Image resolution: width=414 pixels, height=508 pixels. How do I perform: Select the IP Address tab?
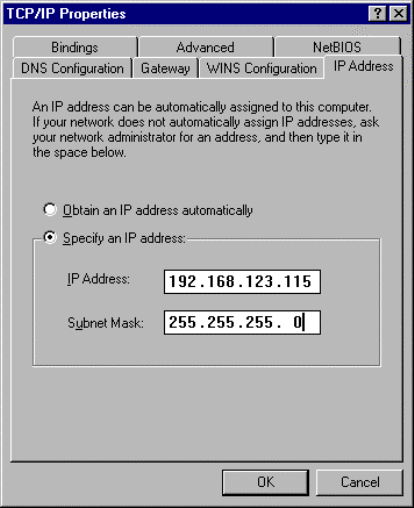click(363, 66)
